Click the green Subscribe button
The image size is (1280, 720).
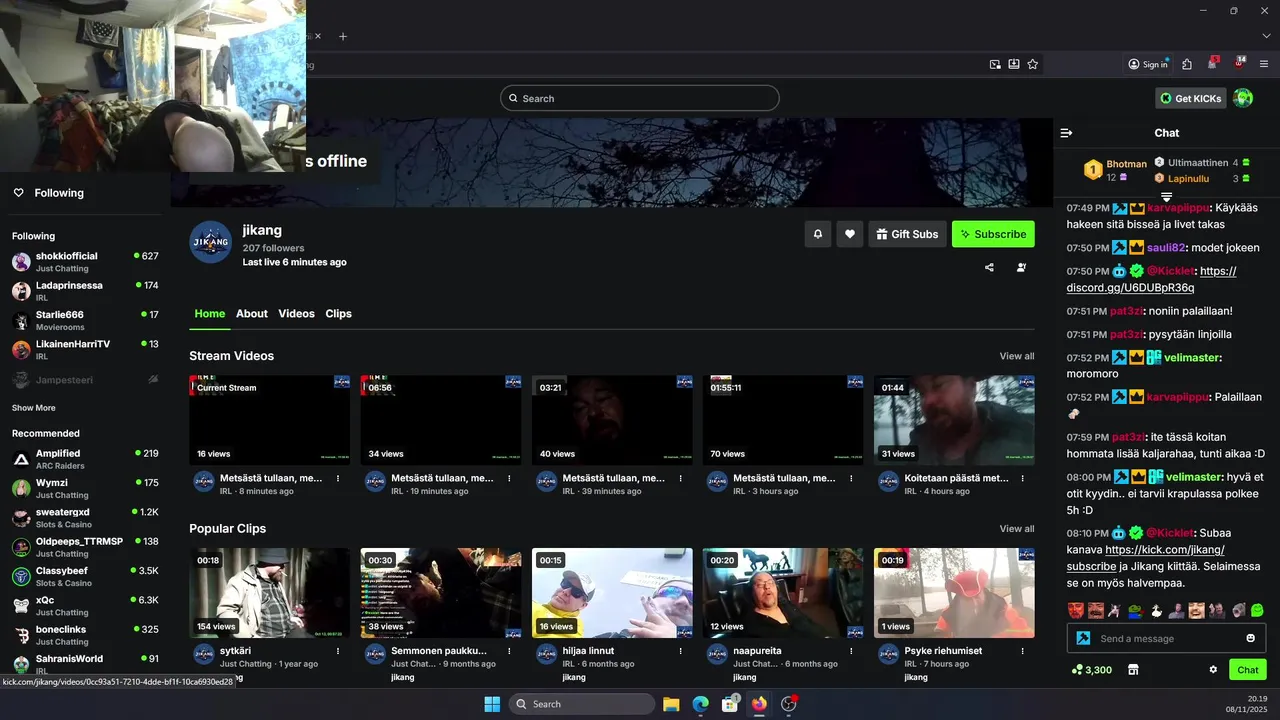[993, 234]
